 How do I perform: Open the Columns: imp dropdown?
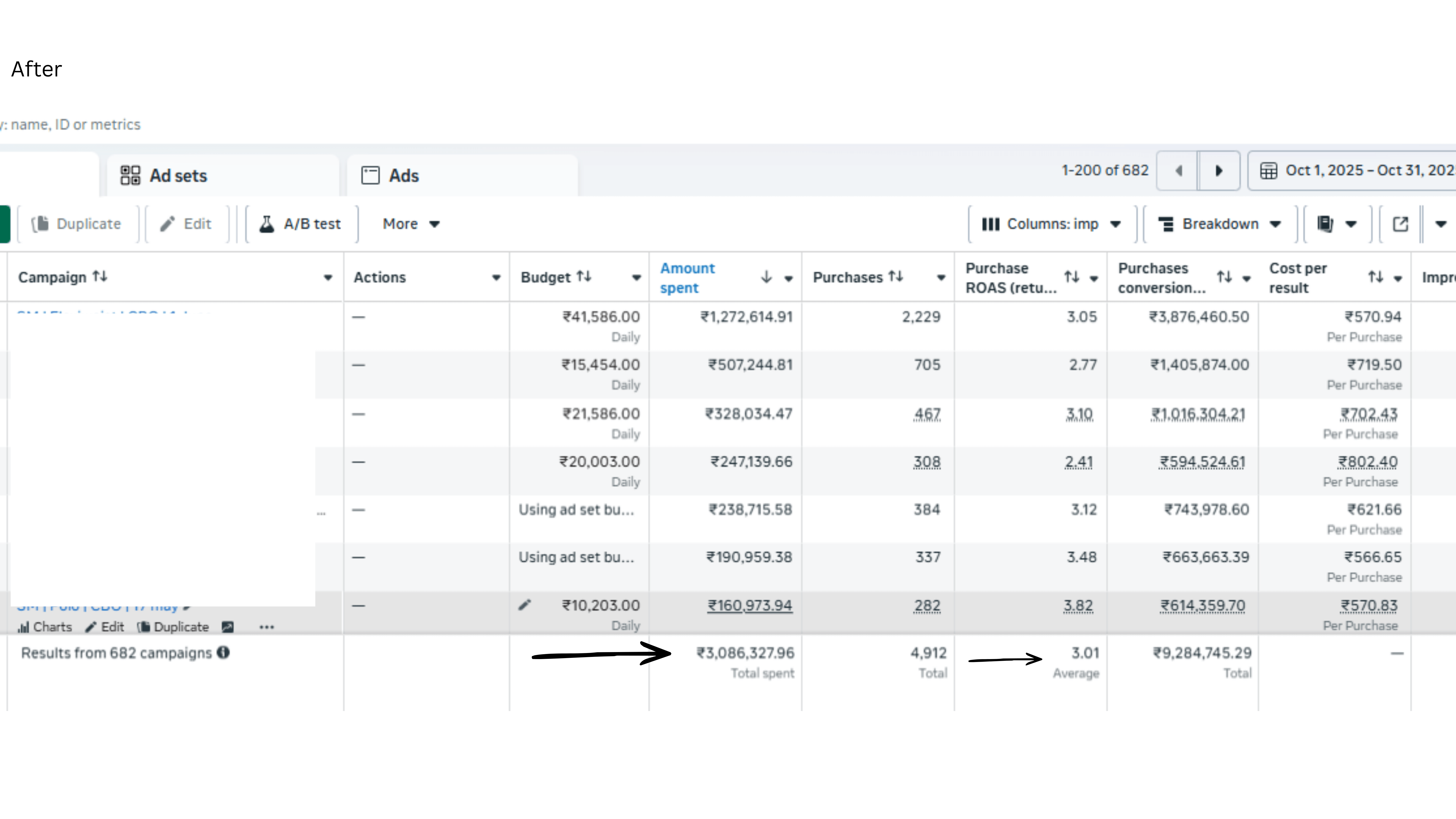[1051, 224]
